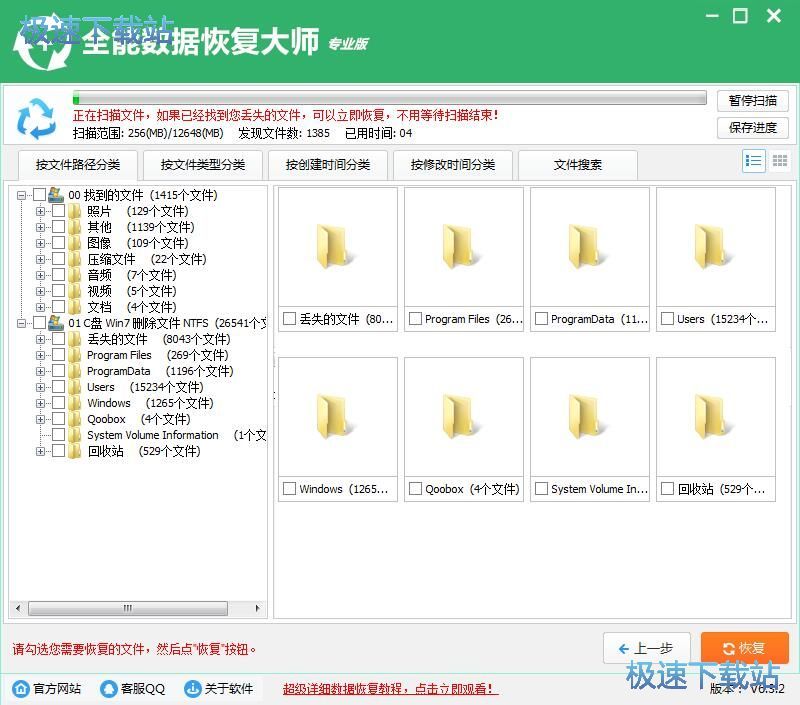Viewport: 800px width, 705px height.
Task: Switch to list view icon
Action: tap(754, 161)
